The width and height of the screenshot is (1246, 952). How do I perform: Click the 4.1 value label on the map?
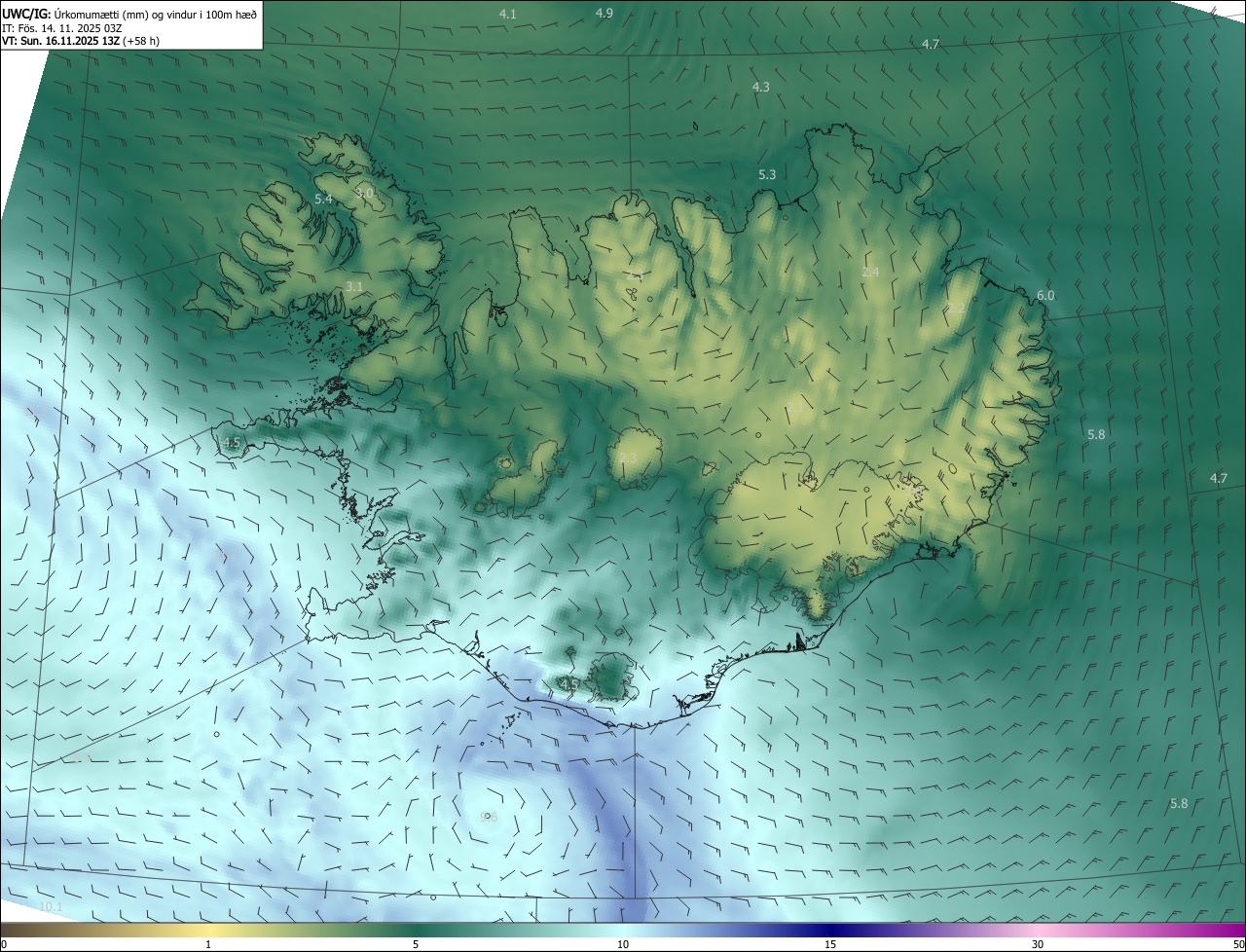point(507,14)
